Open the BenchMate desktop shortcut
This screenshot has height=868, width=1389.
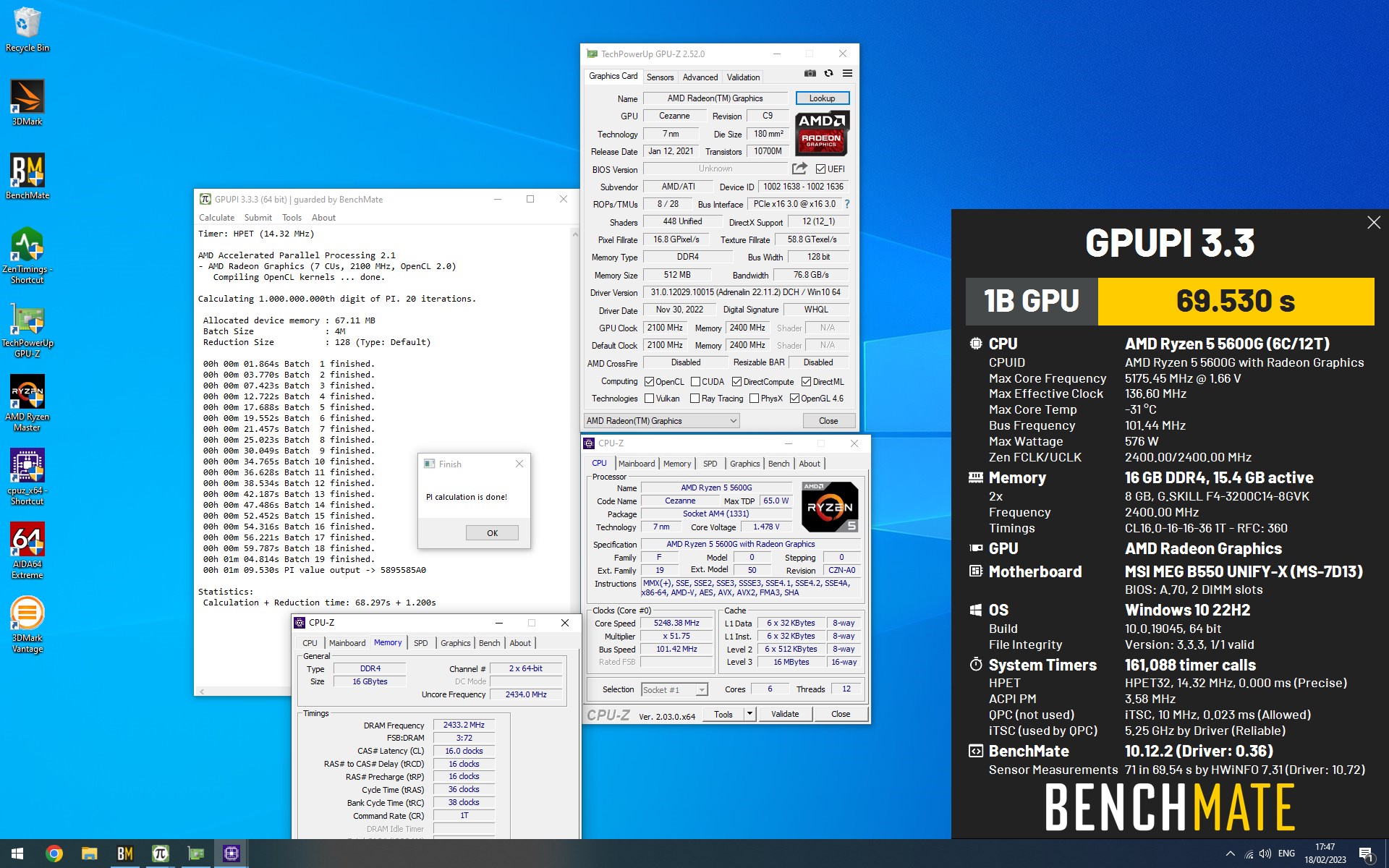pyautogui.click(x=27, y=176)
